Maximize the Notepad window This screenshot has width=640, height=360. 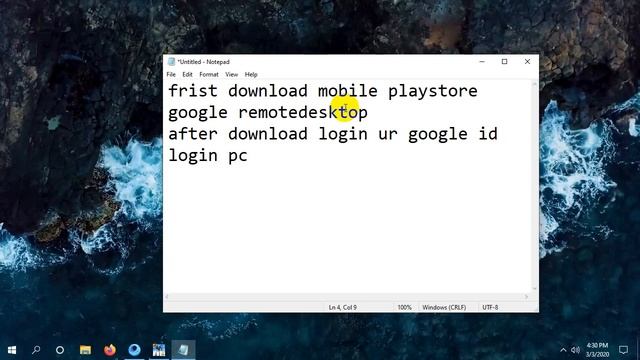click(504, 62)
